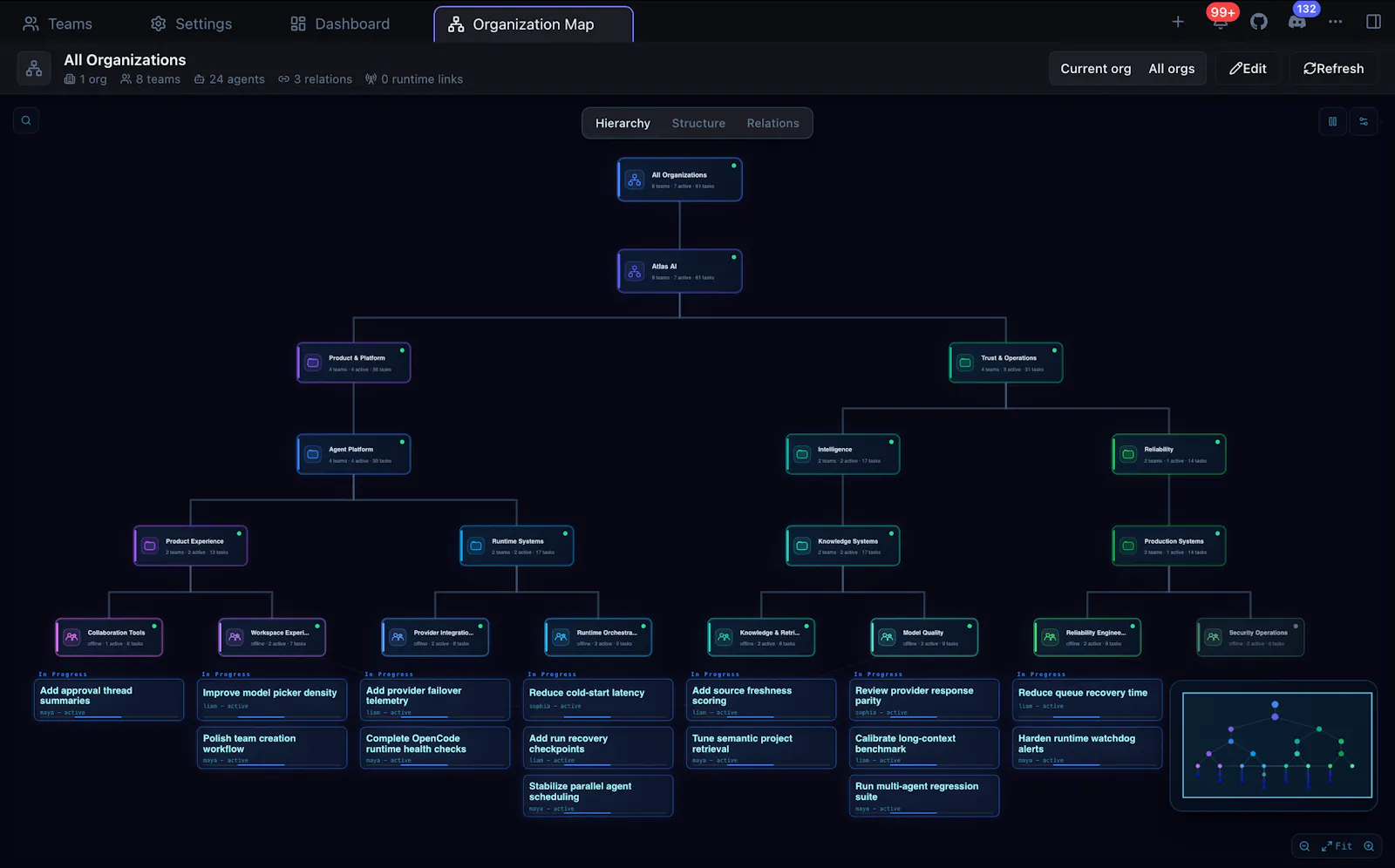This screenshot has width=1395, height=868.
Task: Toggle scope to Current org
Action: click(x=1095, y=69)
